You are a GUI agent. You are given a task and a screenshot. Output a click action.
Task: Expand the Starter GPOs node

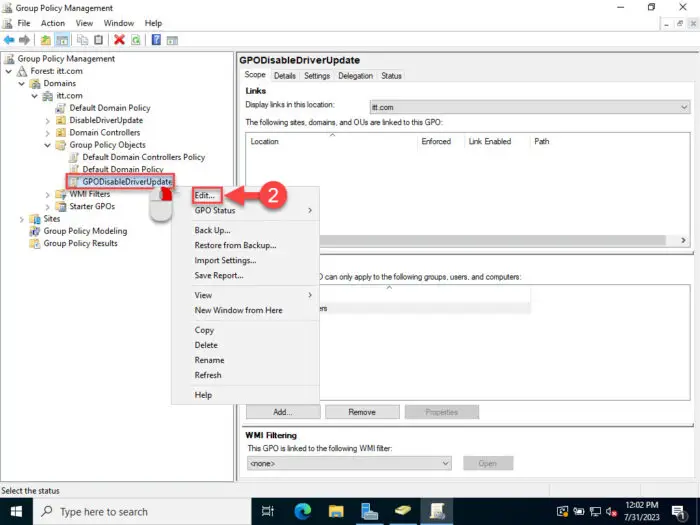[47, 207]
